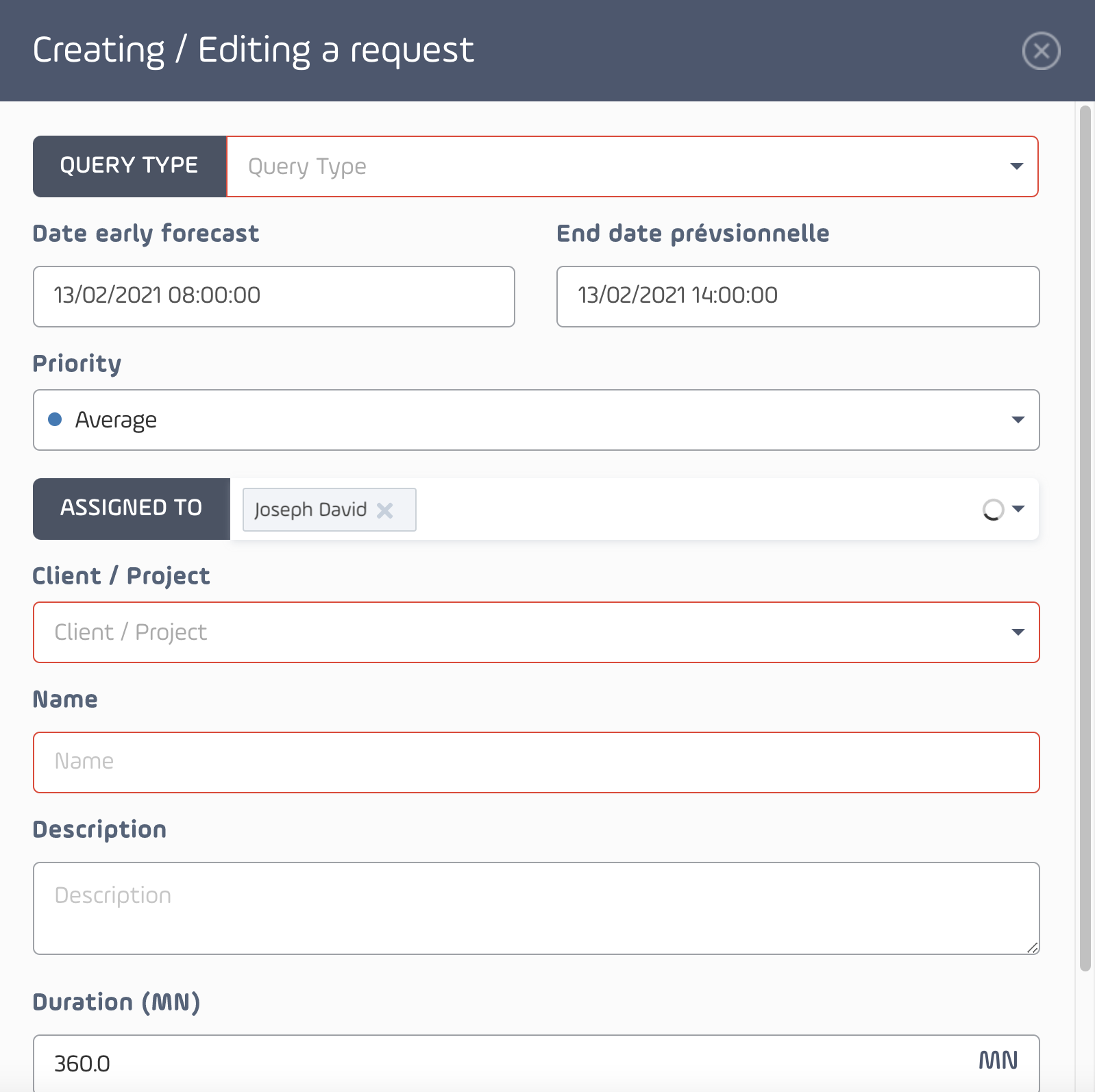
Task: Click the QUERY TYPE label button
Action: pos(130,166)
